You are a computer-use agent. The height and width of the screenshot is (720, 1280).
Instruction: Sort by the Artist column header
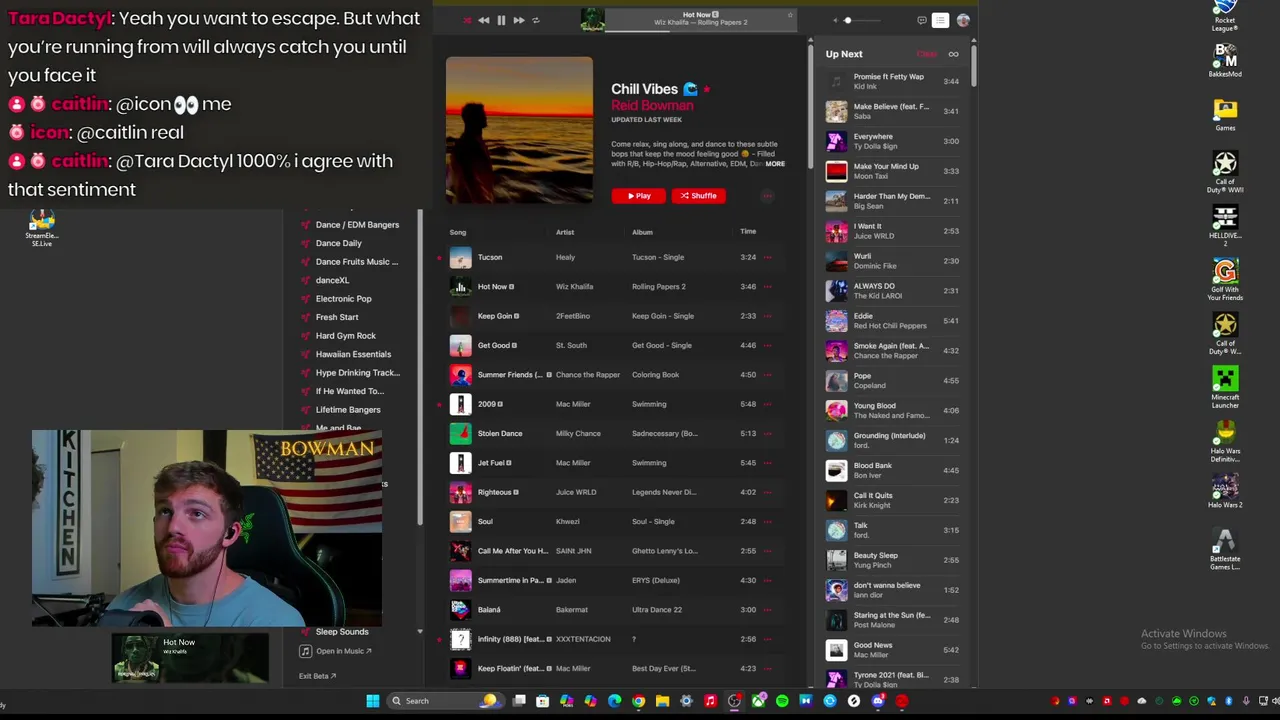(565, 232)
